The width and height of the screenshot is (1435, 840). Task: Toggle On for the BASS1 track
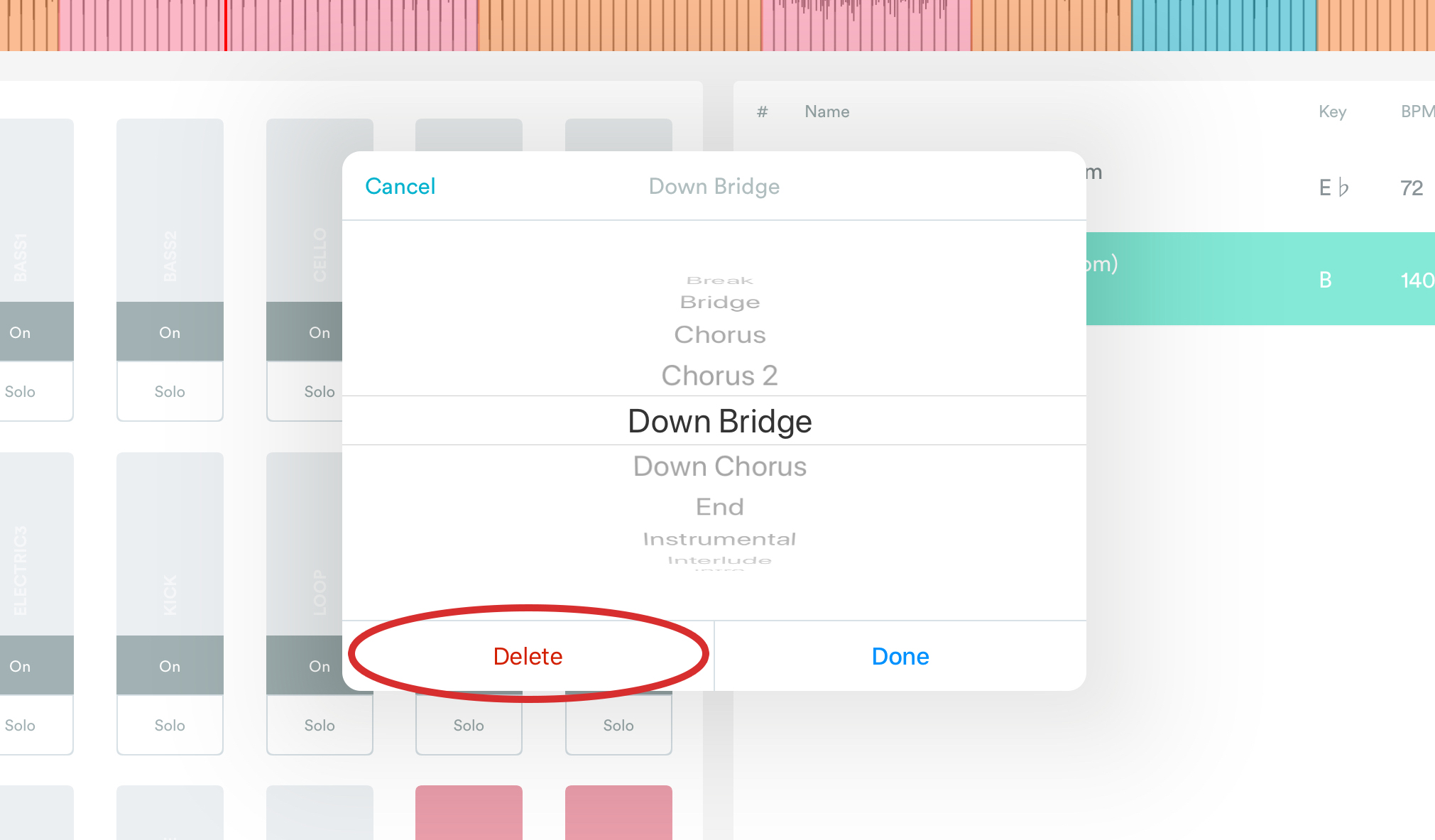[20, 332]
